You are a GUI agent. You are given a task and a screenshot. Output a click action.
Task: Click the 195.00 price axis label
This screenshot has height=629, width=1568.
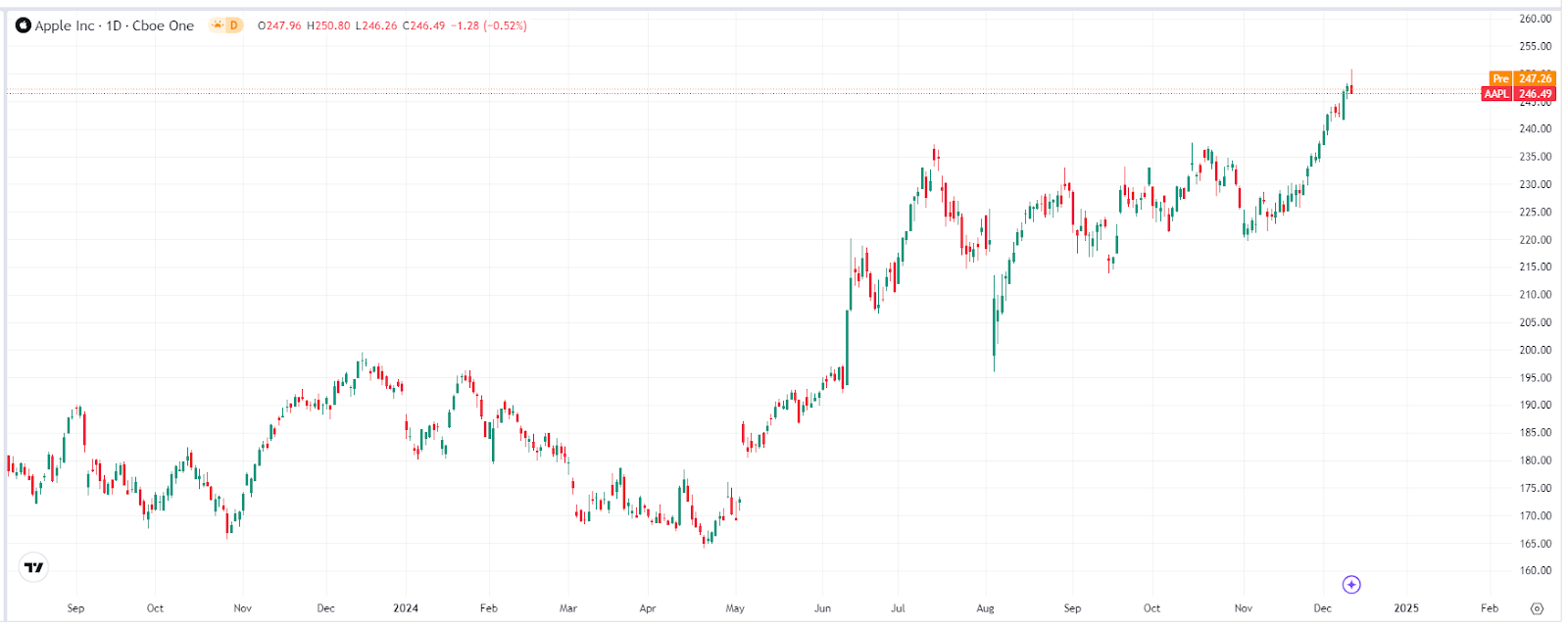[x=1535, y=377]
